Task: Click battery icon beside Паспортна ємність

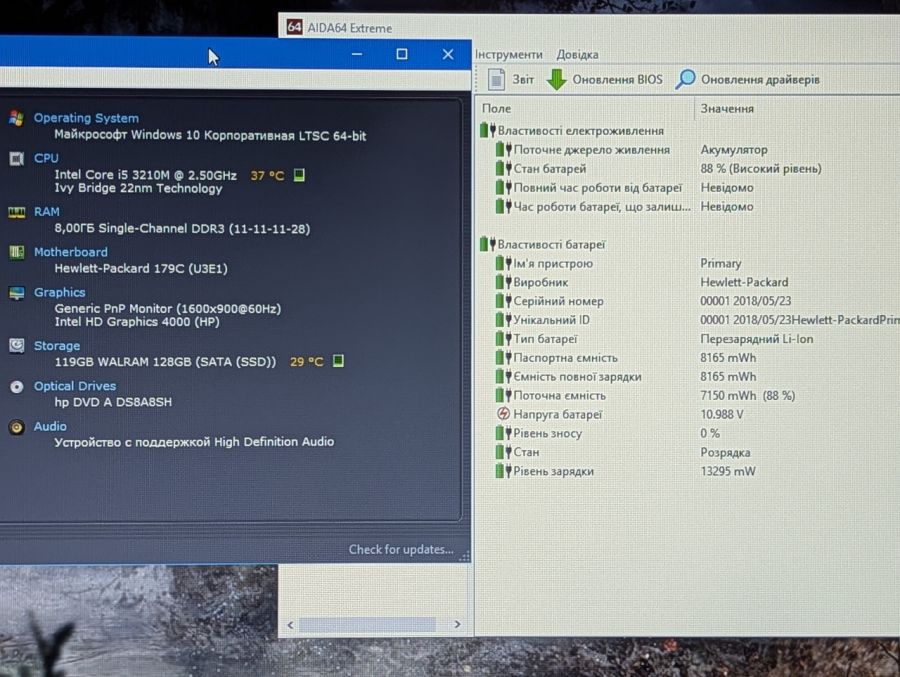Action: tap(503, 358)
